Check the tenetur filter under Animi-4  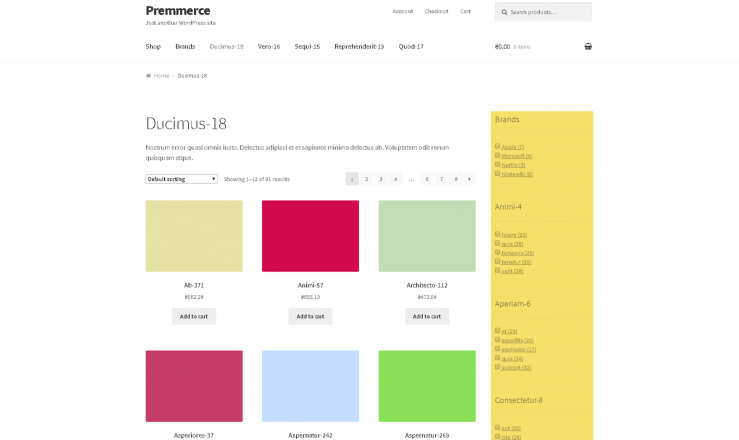[x=497, y=261]
